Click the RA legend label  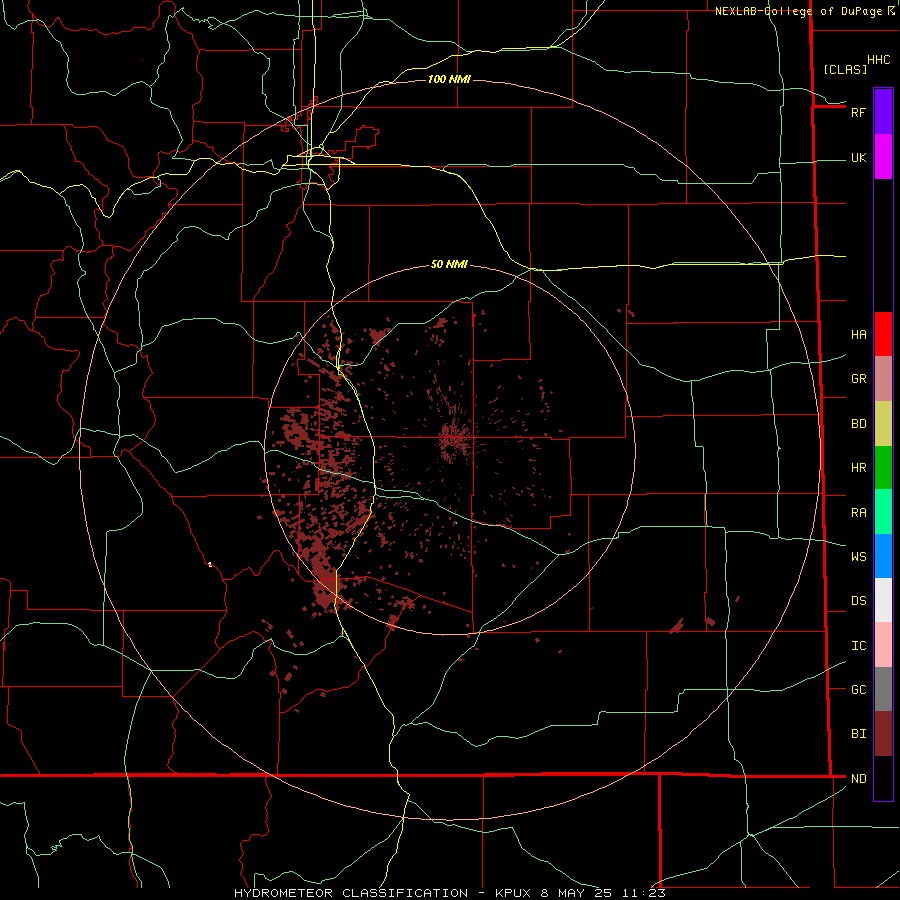859,512
